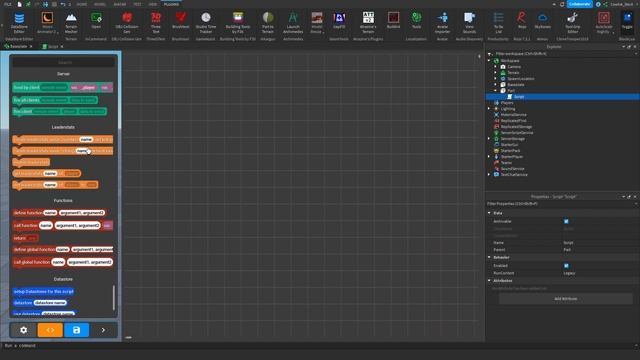This screenshot has height=360, width=640.
Task: Open the DataStore Editor plugin
Action: coord(19,22)
